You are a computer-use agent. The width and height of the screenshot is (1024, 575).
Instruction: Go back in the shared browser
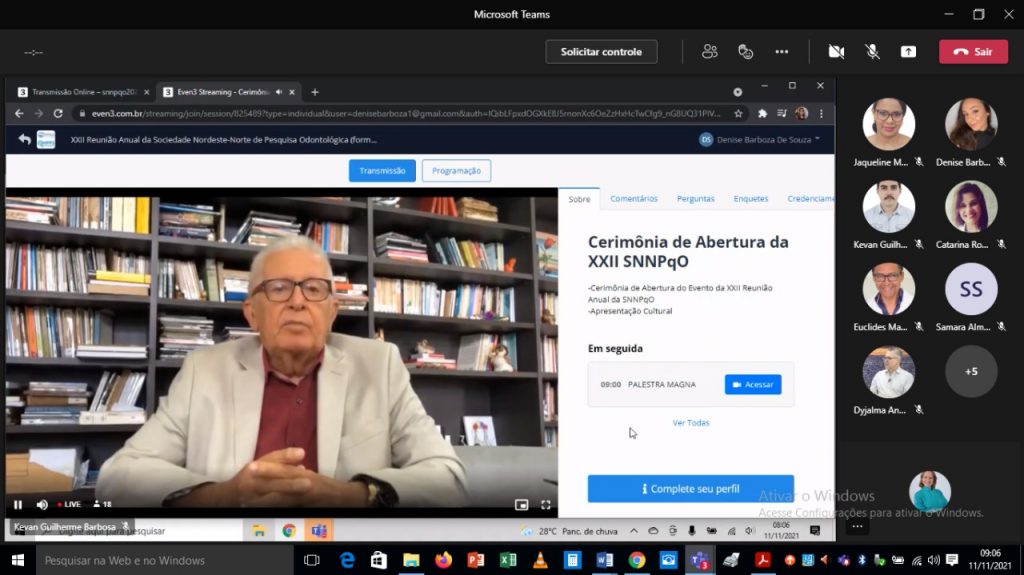point(19,114)
